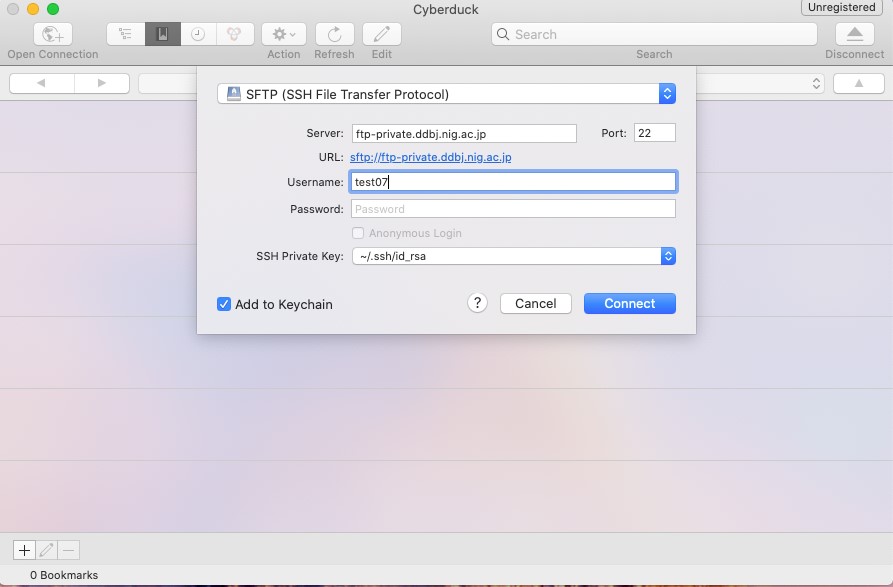
Task: Click the Refresh toolbar icon
Action: (x=334, y=34)
